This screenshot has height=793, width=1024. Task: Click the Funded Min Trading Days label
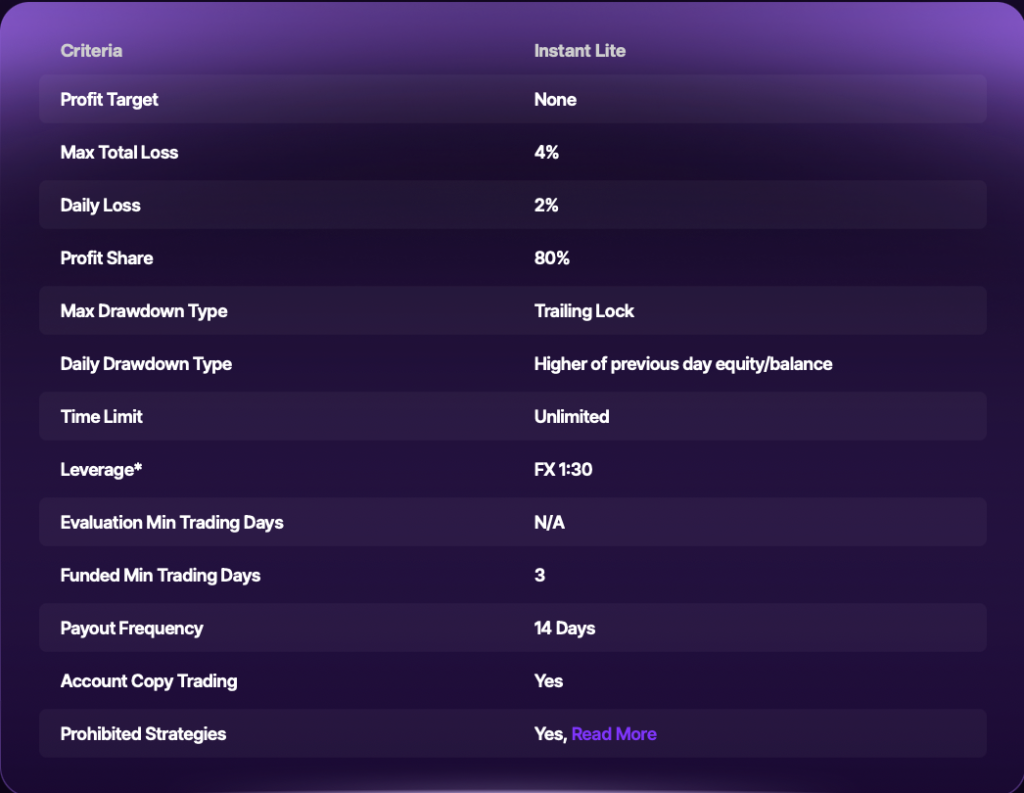pyautogui.click(x=160, y=576)
